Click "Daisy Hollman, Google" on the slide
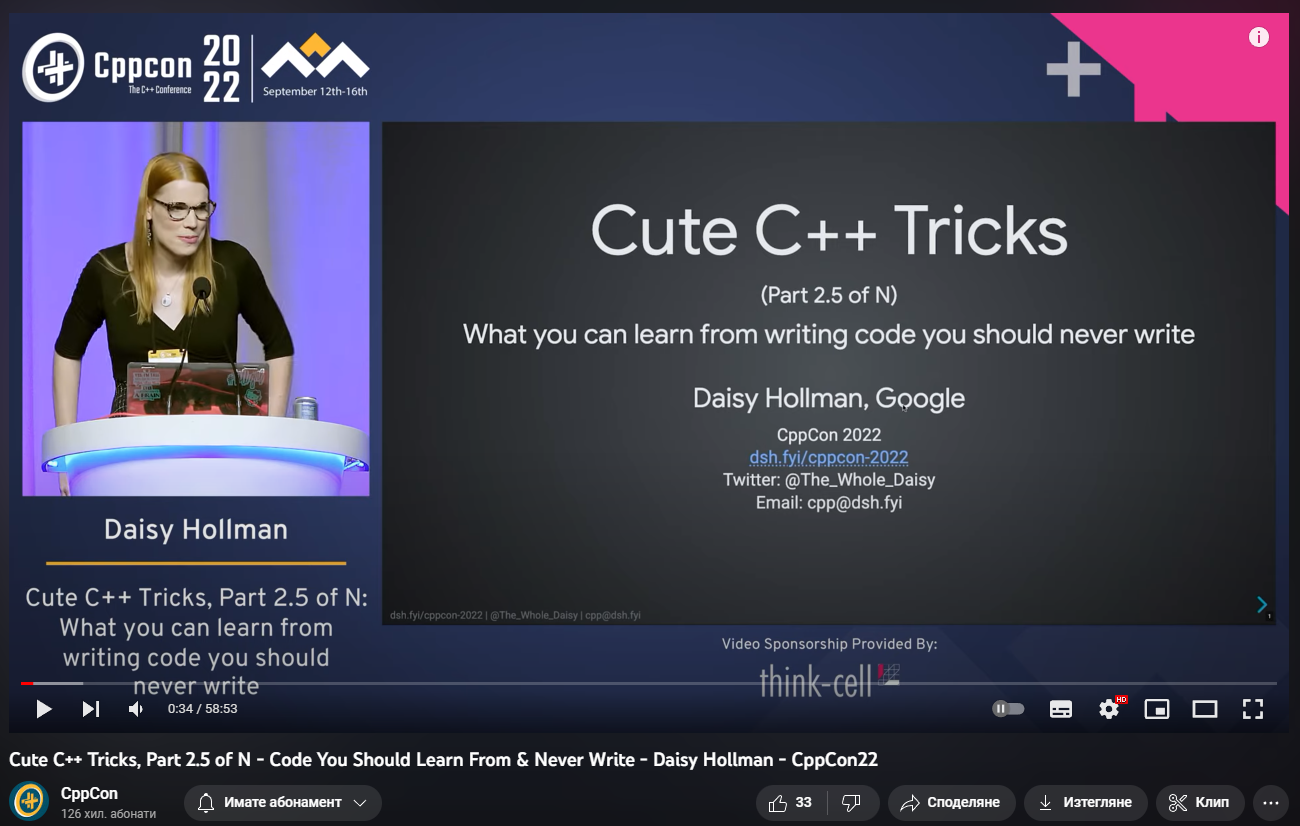 click(x=829, y=398)
